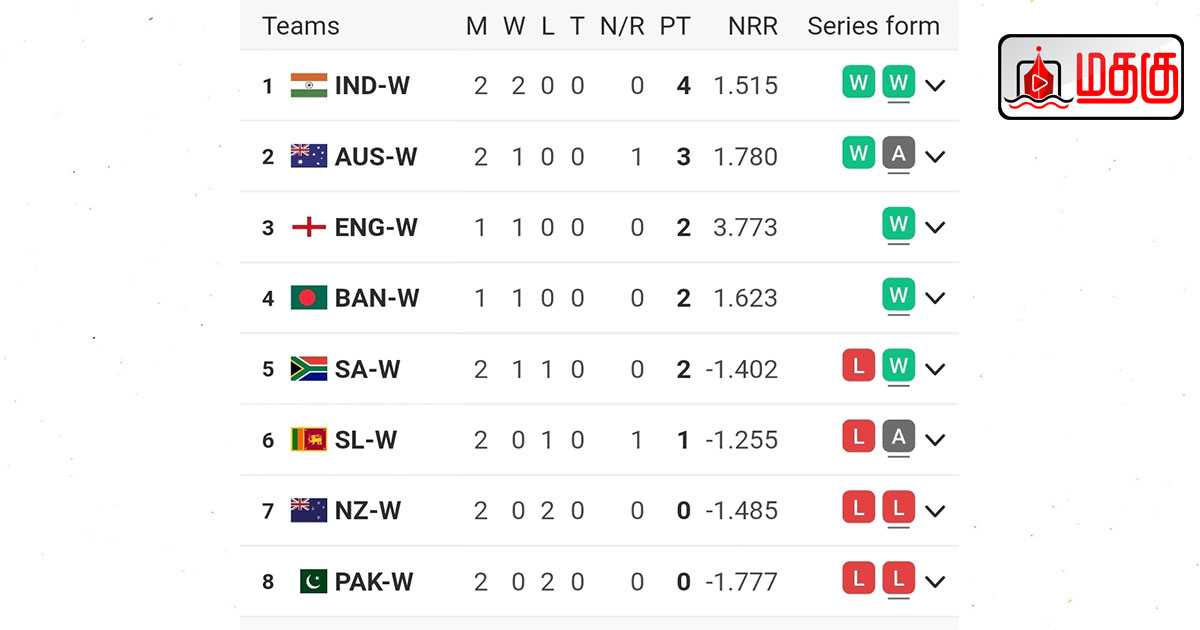Click the India flag icon

click(309, 86)
